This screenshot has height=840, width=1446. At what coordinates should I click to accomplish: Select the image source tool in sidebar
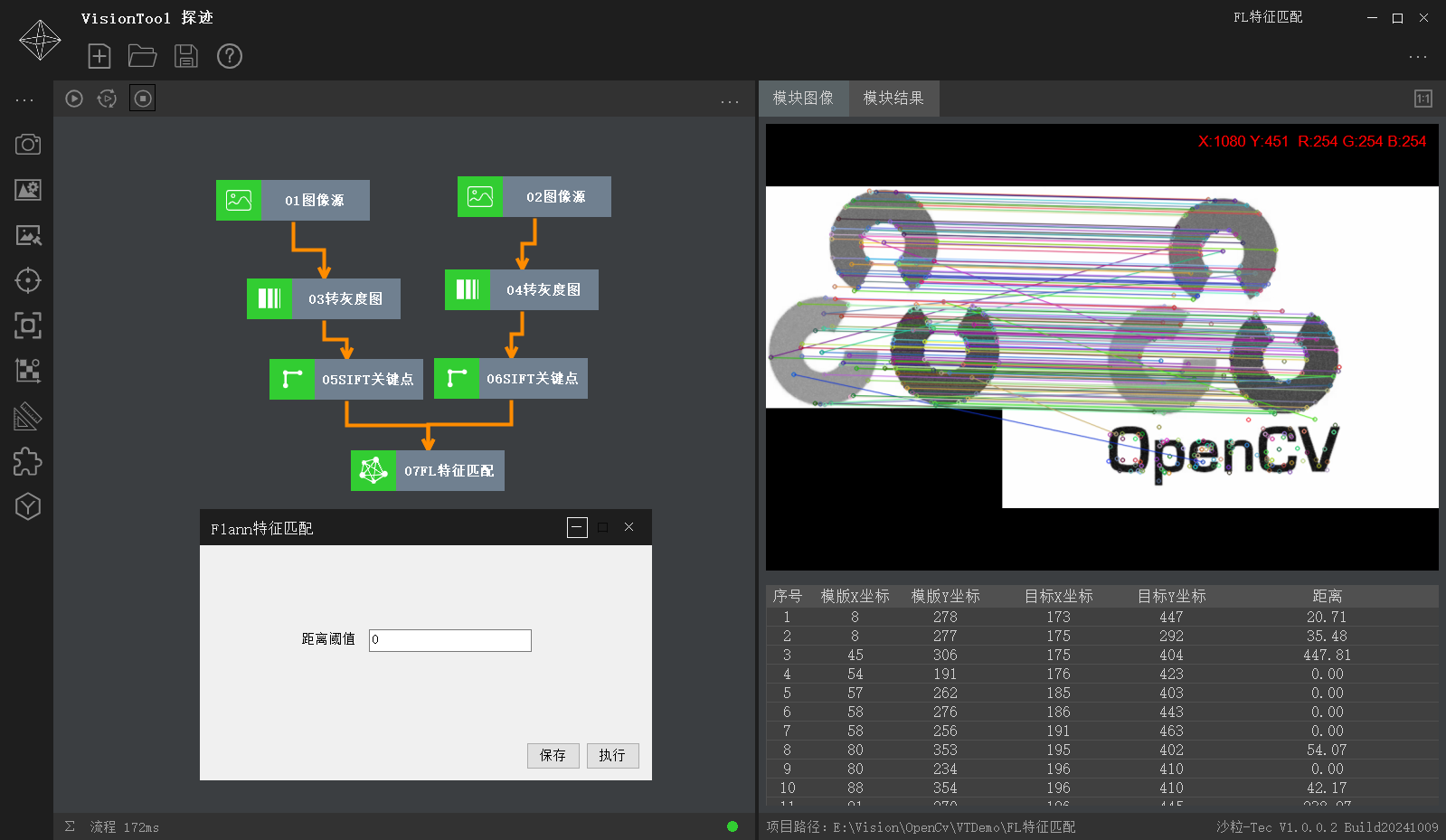tap(28, 190)
